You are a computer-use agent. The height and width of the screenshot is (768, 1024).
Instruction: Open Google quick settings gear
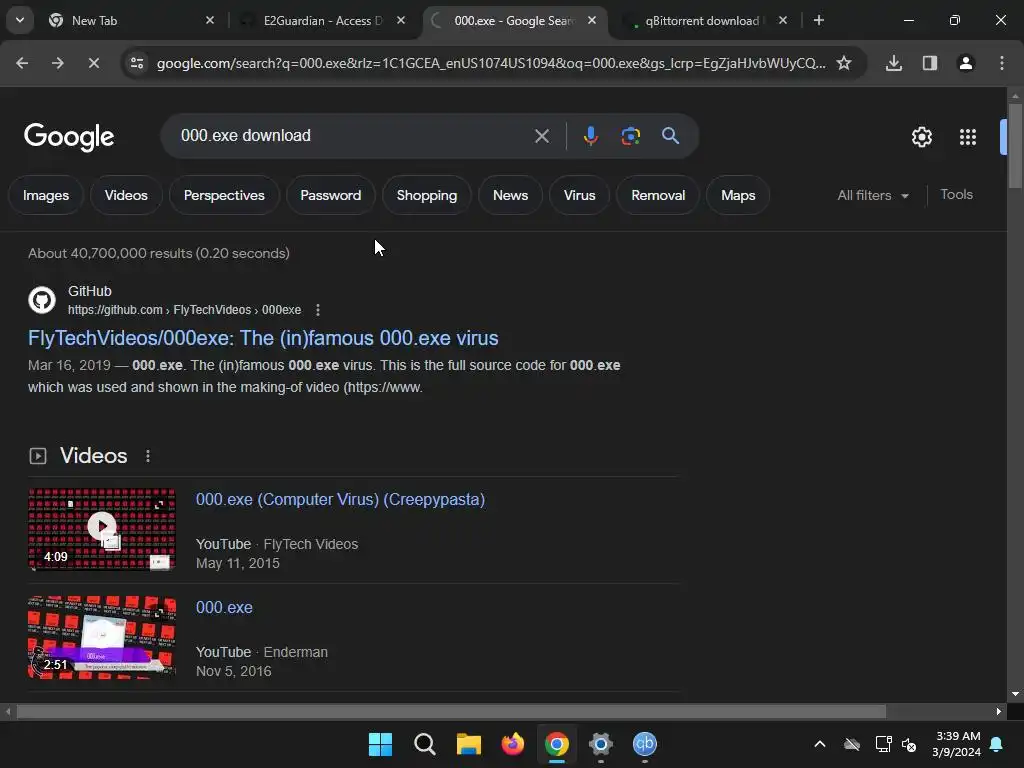(921, 137)
